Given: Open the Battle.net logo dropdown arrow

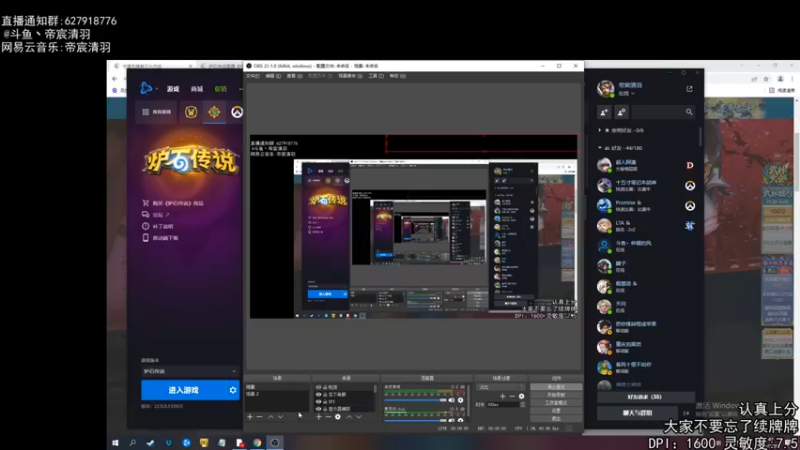Looking at the screenshot, I should coord(157,89).
